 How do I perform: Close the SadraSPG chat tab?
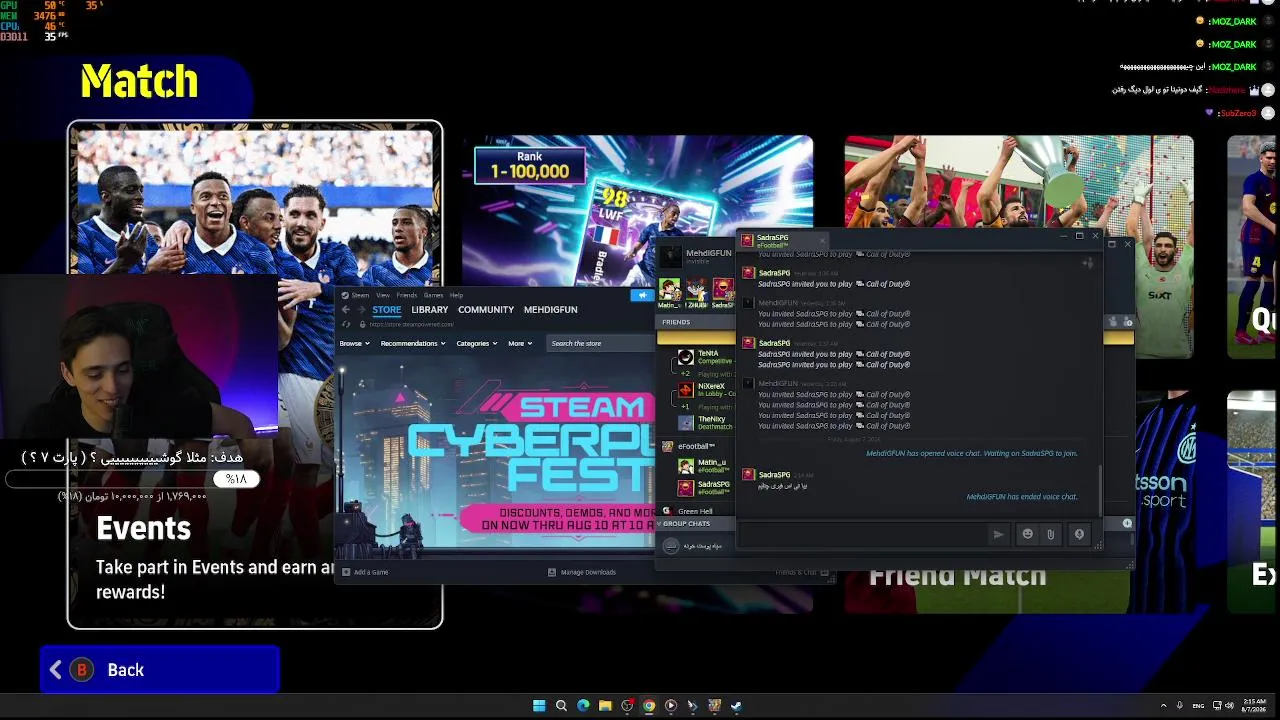tap(822, 240)
